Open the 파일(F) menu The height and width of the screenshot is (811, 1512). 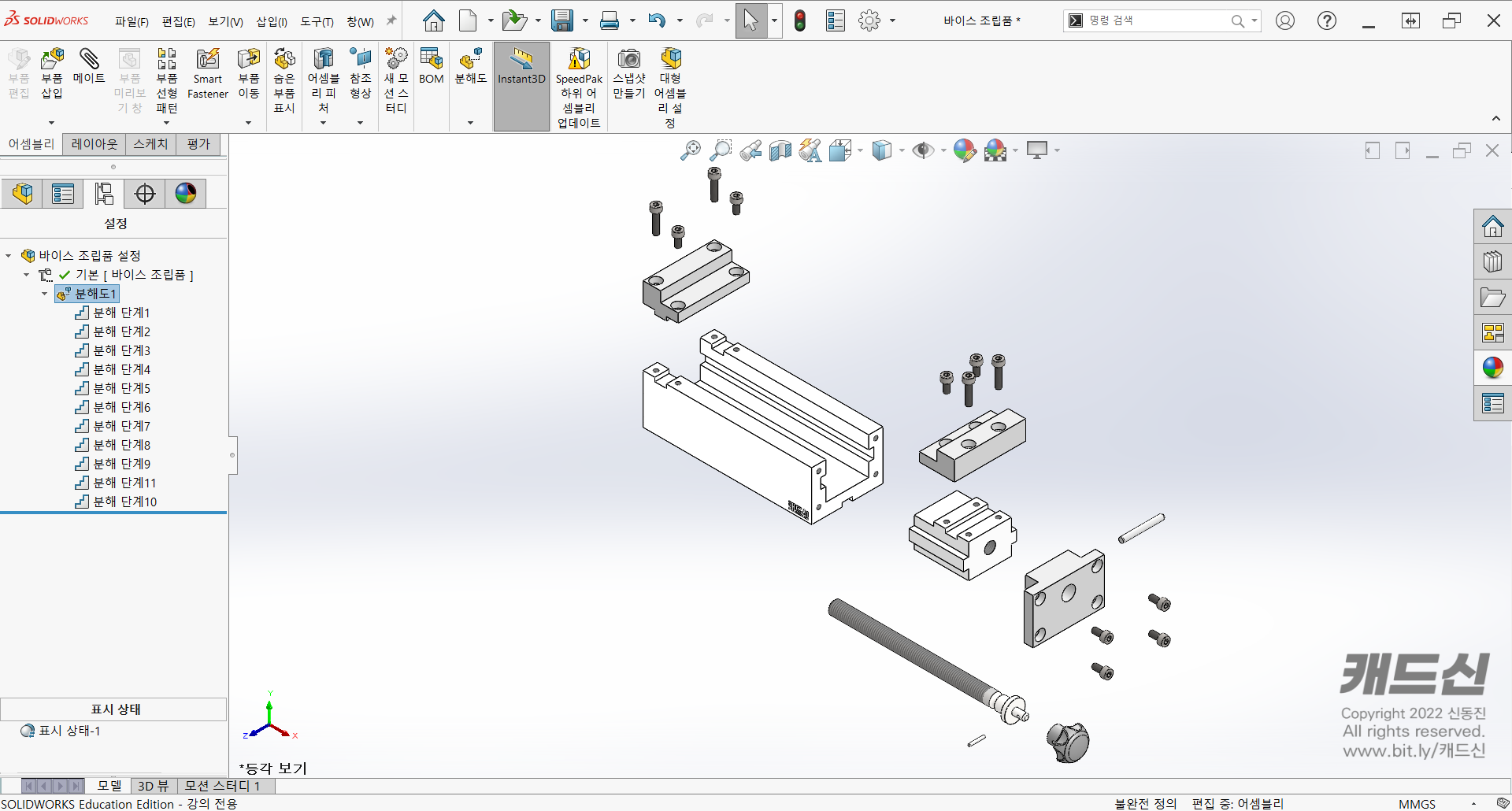132,22
